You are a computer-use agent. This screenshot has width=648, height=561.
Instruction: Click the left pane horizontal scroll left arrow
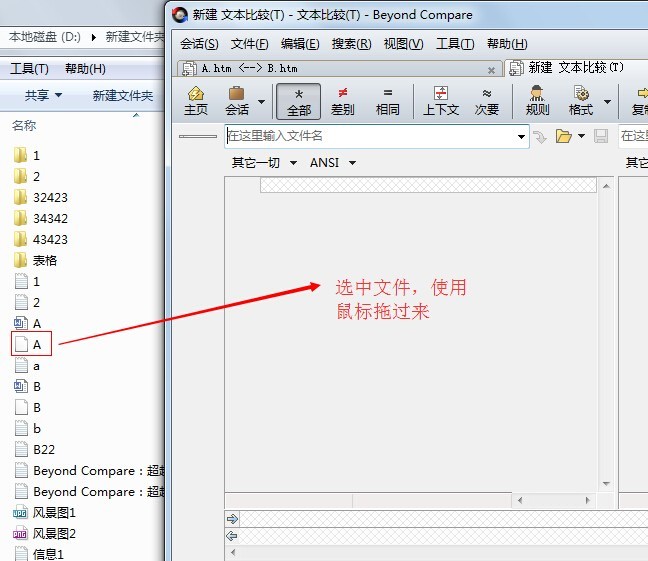click(520, 500)
